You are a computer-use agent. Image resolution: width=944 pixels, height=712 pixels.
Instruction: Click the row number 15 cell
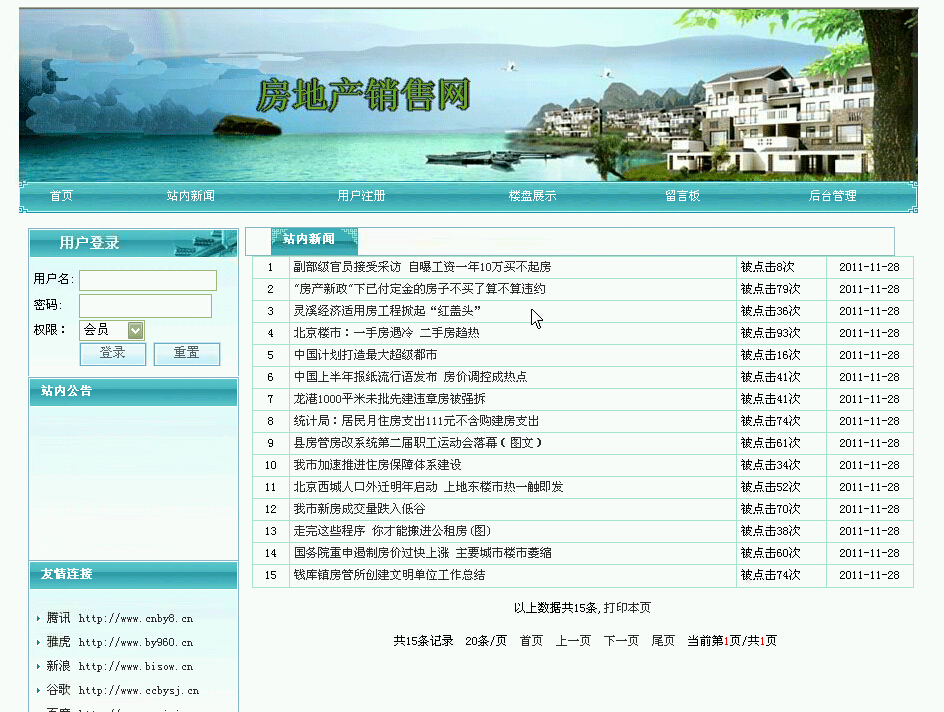coord(271,575)
